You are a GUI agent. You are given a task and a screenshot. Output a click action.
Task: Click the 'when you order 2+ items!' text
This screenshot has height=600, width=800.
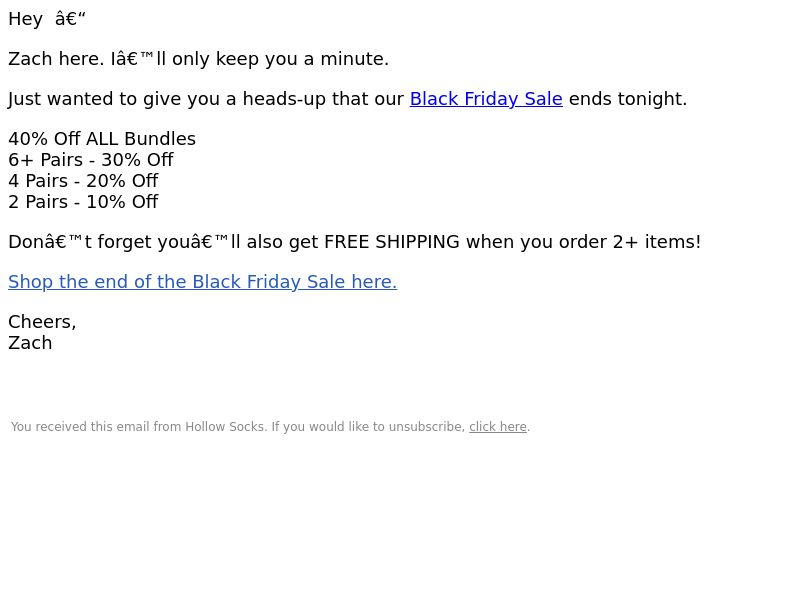(x=583, y=242)
